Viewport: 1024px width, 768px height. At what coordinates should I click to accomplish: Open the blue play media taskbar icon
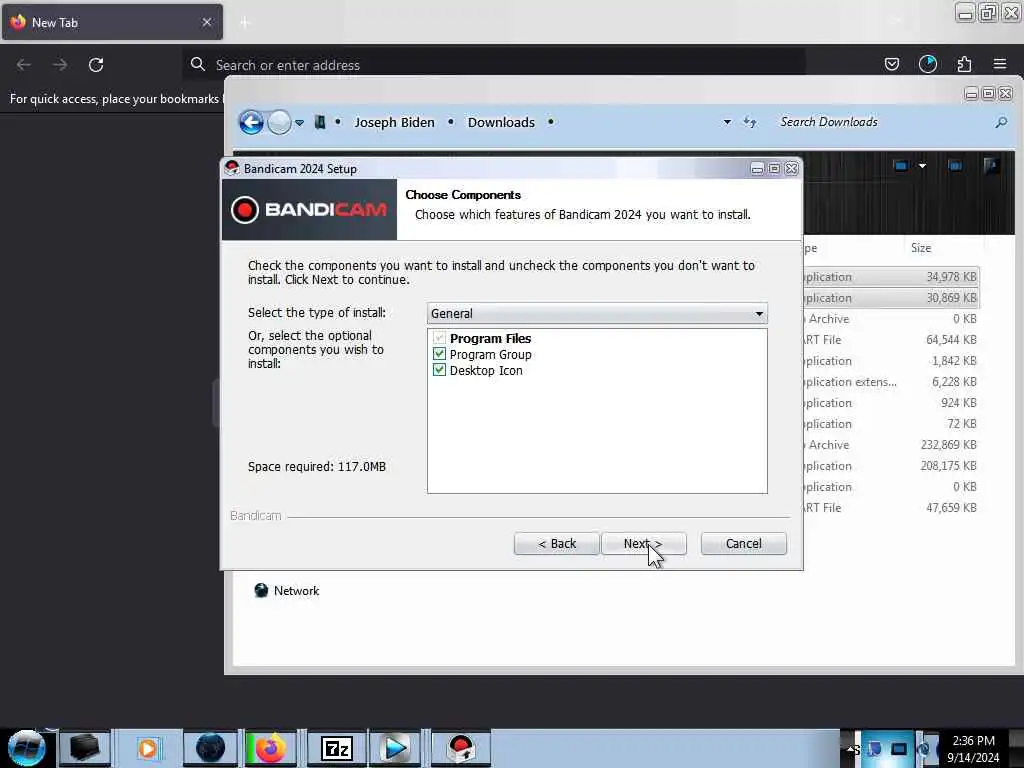point(395,748)
